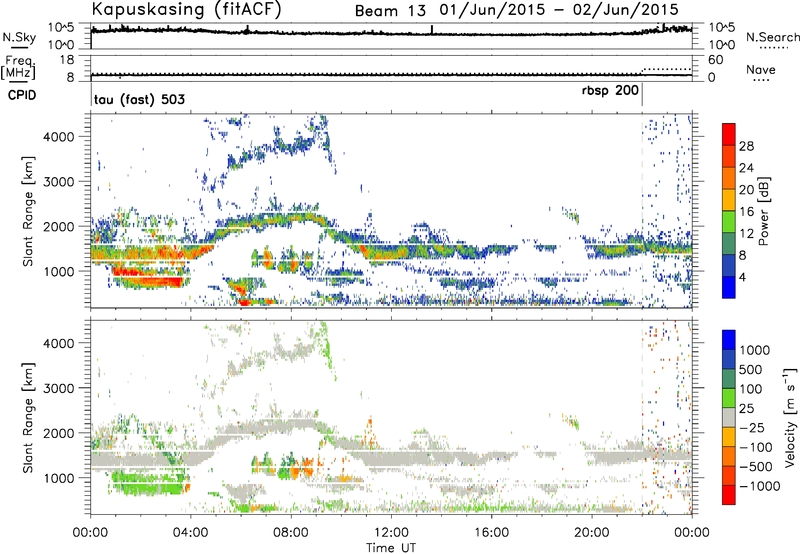Pick the bright green Velocity segment between 25 and 100

coord(729,398)
